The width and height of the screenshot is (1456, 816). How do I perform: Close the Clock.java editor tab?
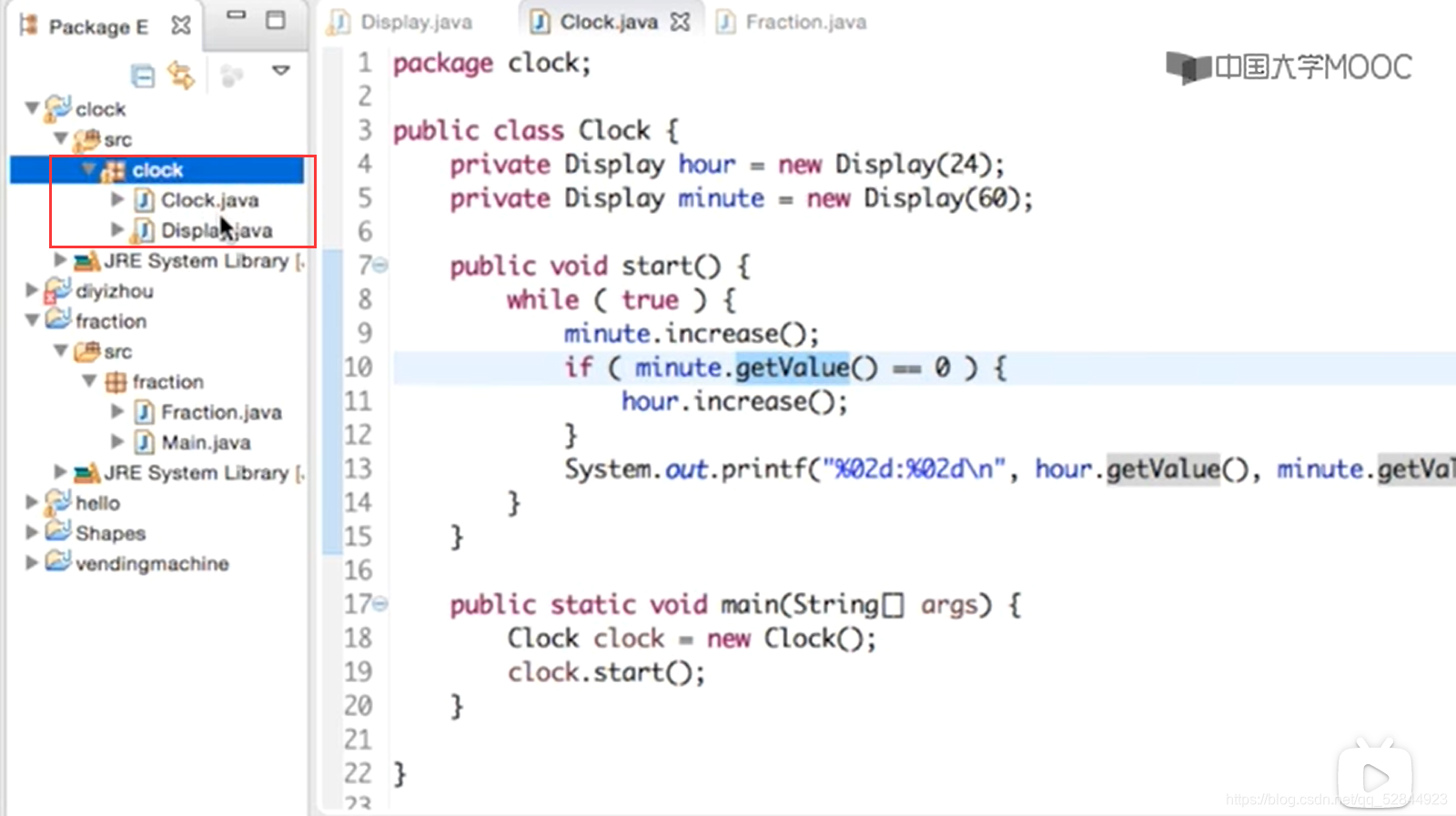click(x=680, y=22)
